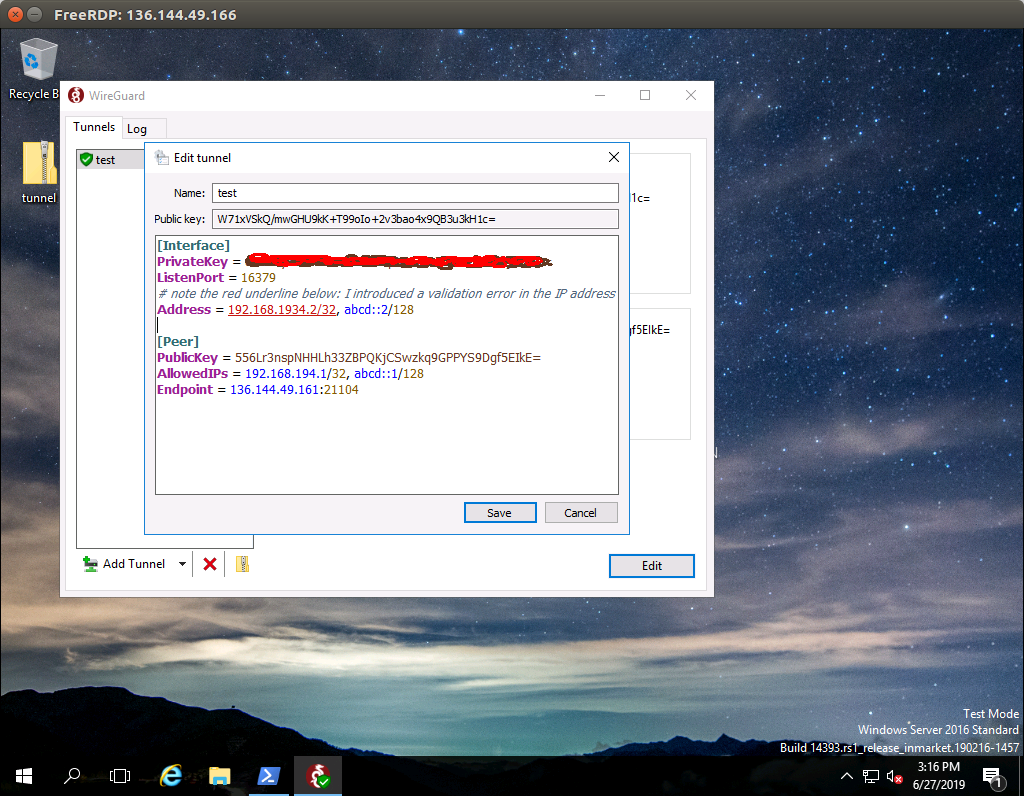Show hidden system tray icons

(847, 776)
